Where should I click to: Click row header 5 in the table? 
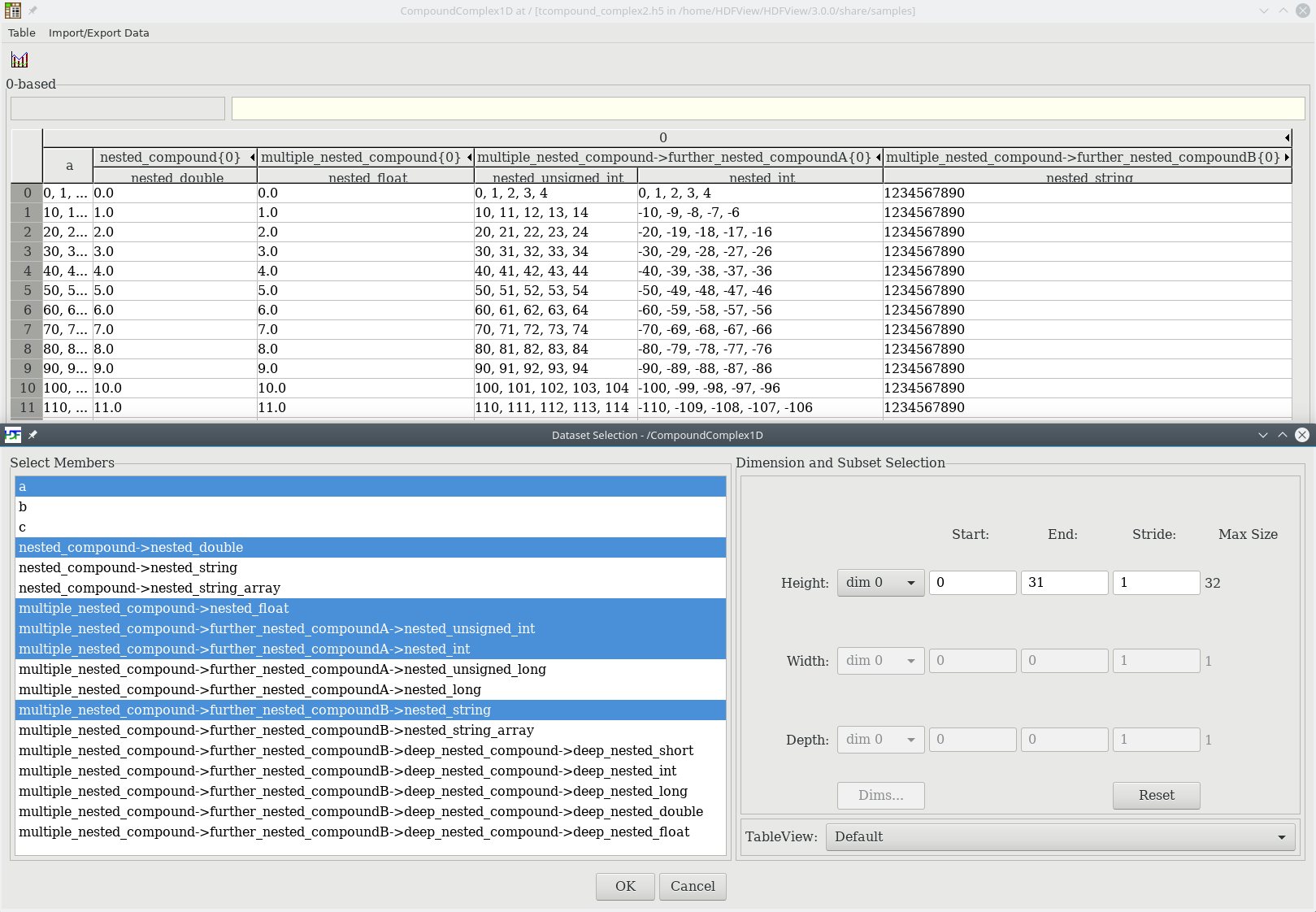click(x=27, y=291)
